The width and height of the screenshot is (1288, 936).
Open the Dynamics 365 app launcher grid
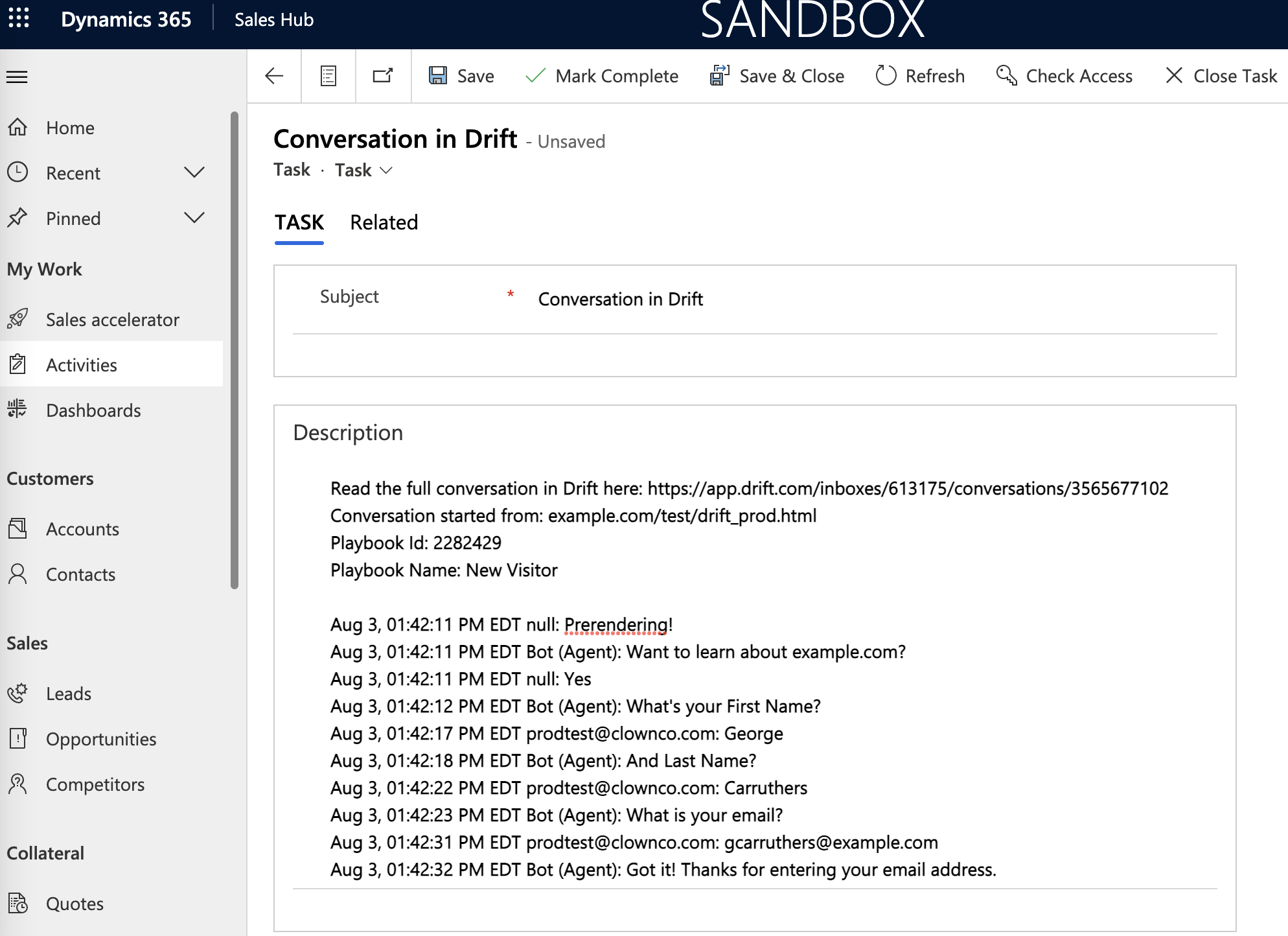(x=19, y=18)
